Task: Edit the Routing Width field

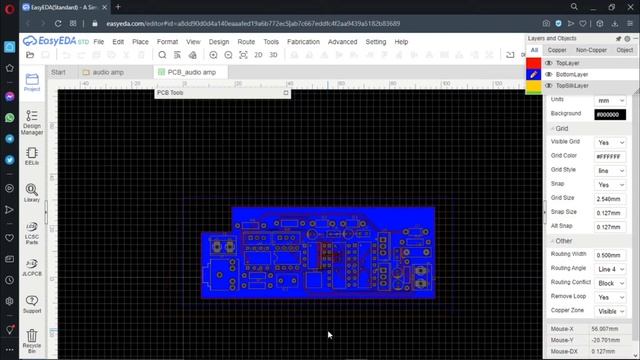Action: click(610, 255)
